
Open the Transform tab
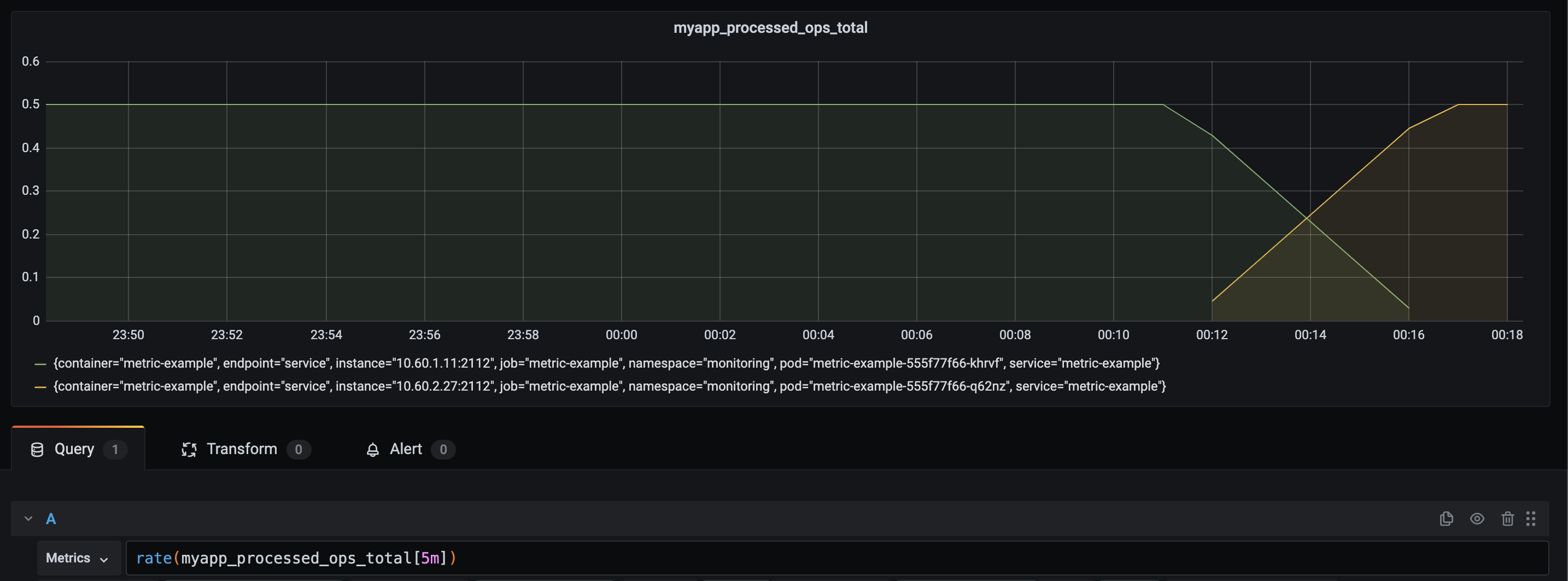245,449
